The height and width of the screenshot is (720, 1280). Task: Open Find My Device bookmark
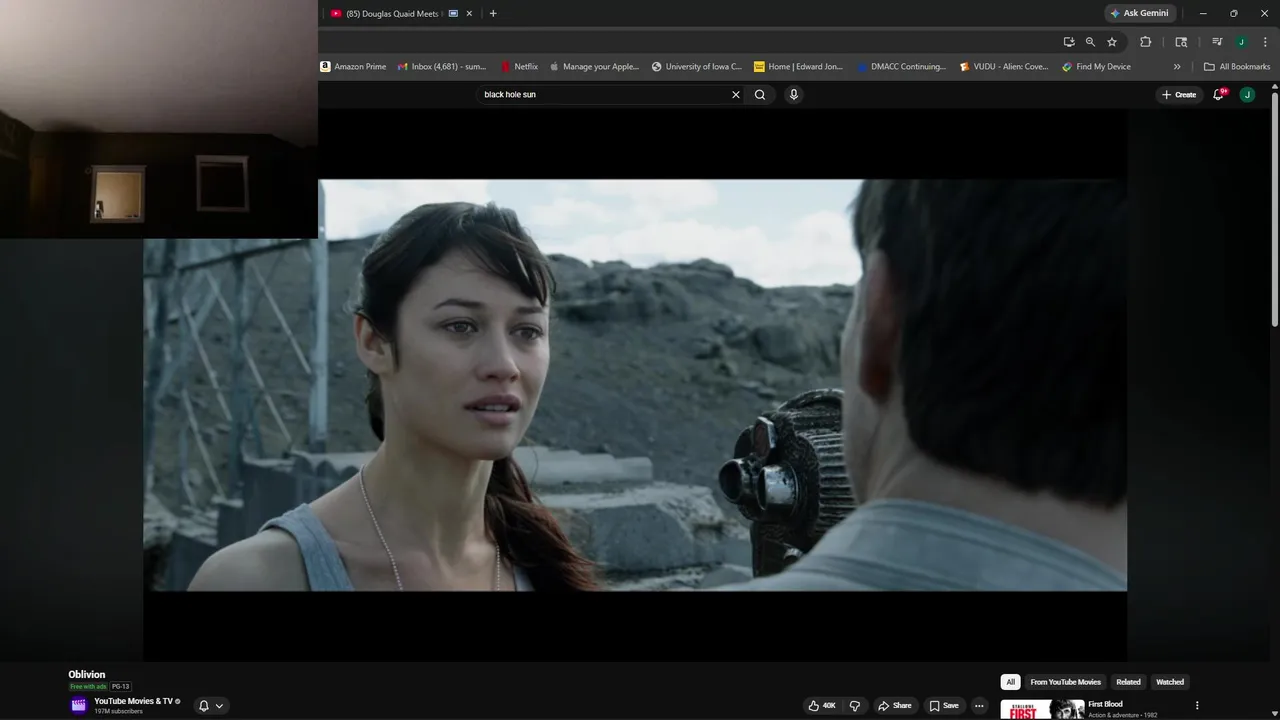pyautogui.click(x=1096, y=67)
